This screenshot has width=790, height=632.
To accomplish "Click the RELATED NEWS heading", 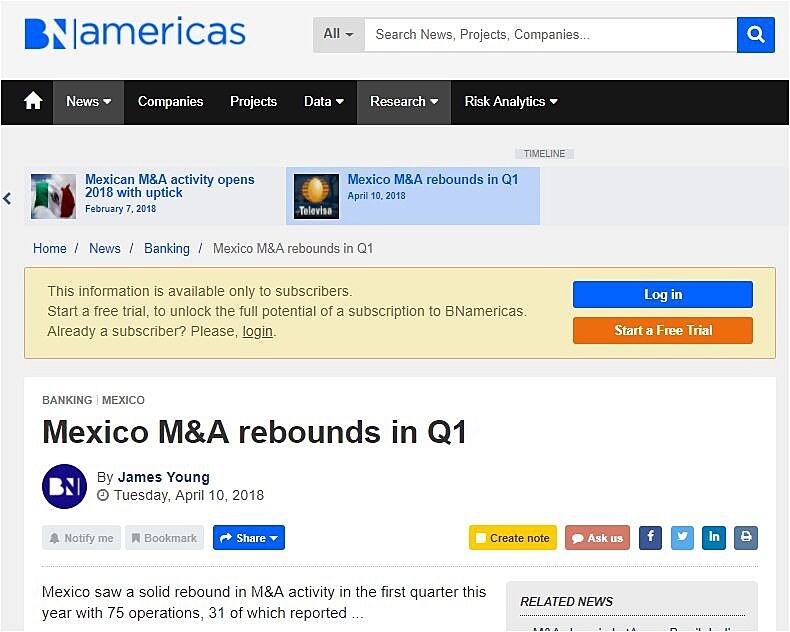I will pos(566,602).
